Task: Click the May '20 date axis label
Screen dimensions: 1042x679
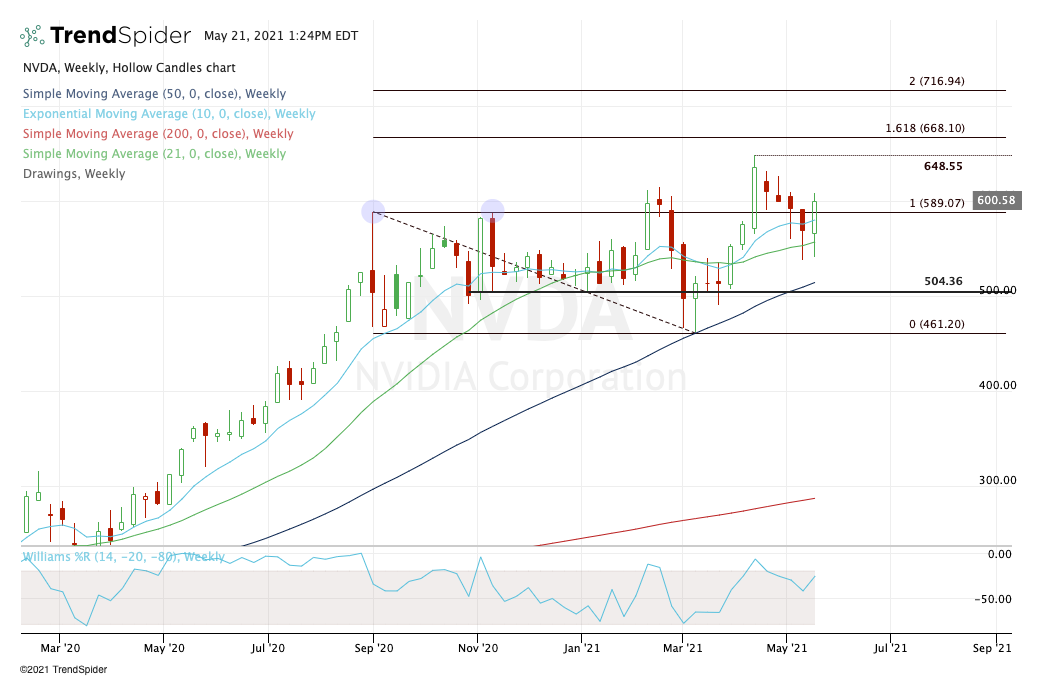Action: pos(164,648)
